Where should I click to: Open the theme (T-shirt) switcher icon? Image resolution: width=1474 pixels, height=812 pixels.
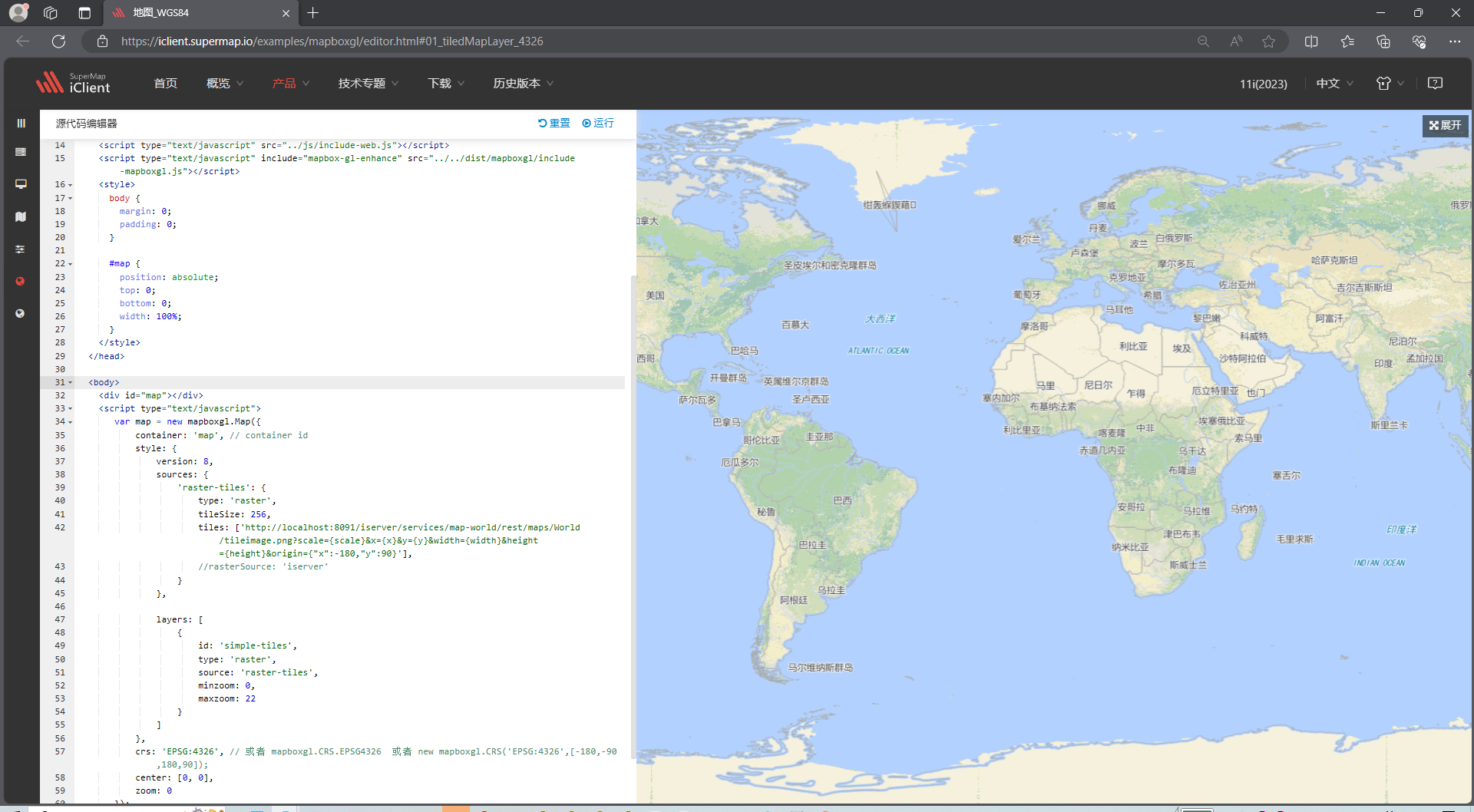click(x=1383, y=84)
